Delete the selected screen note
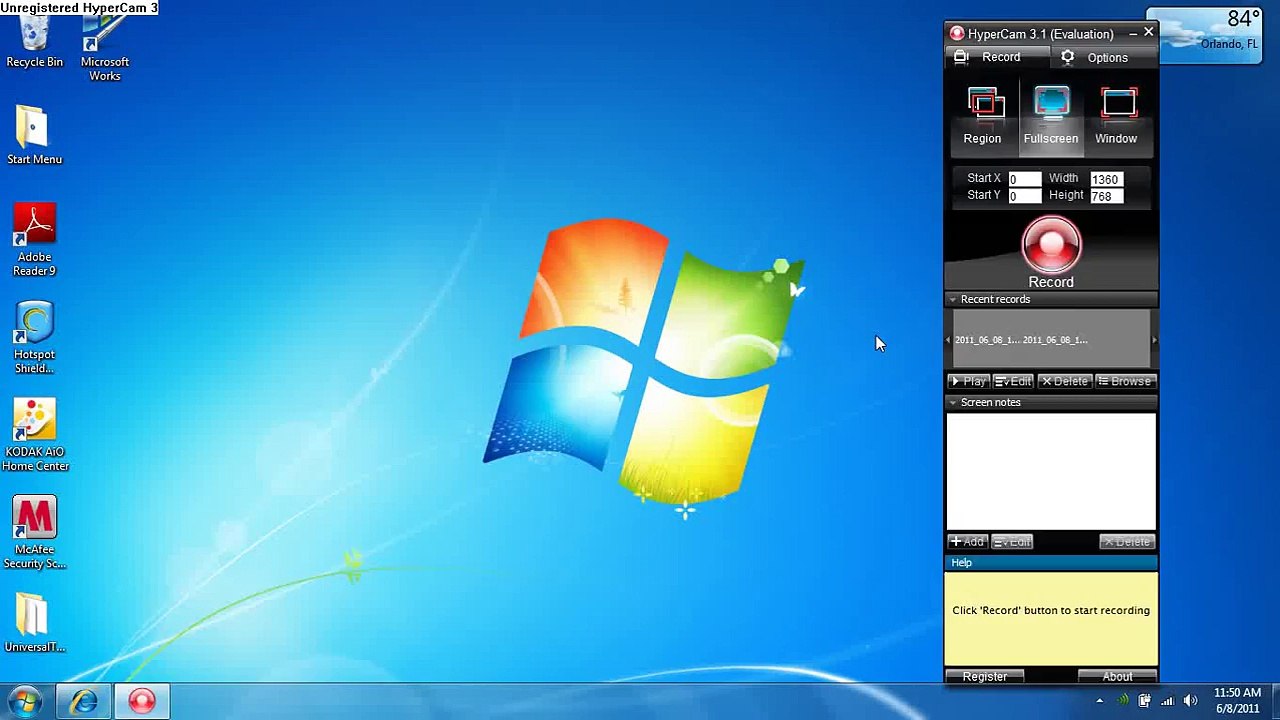 pos(1127,541)
